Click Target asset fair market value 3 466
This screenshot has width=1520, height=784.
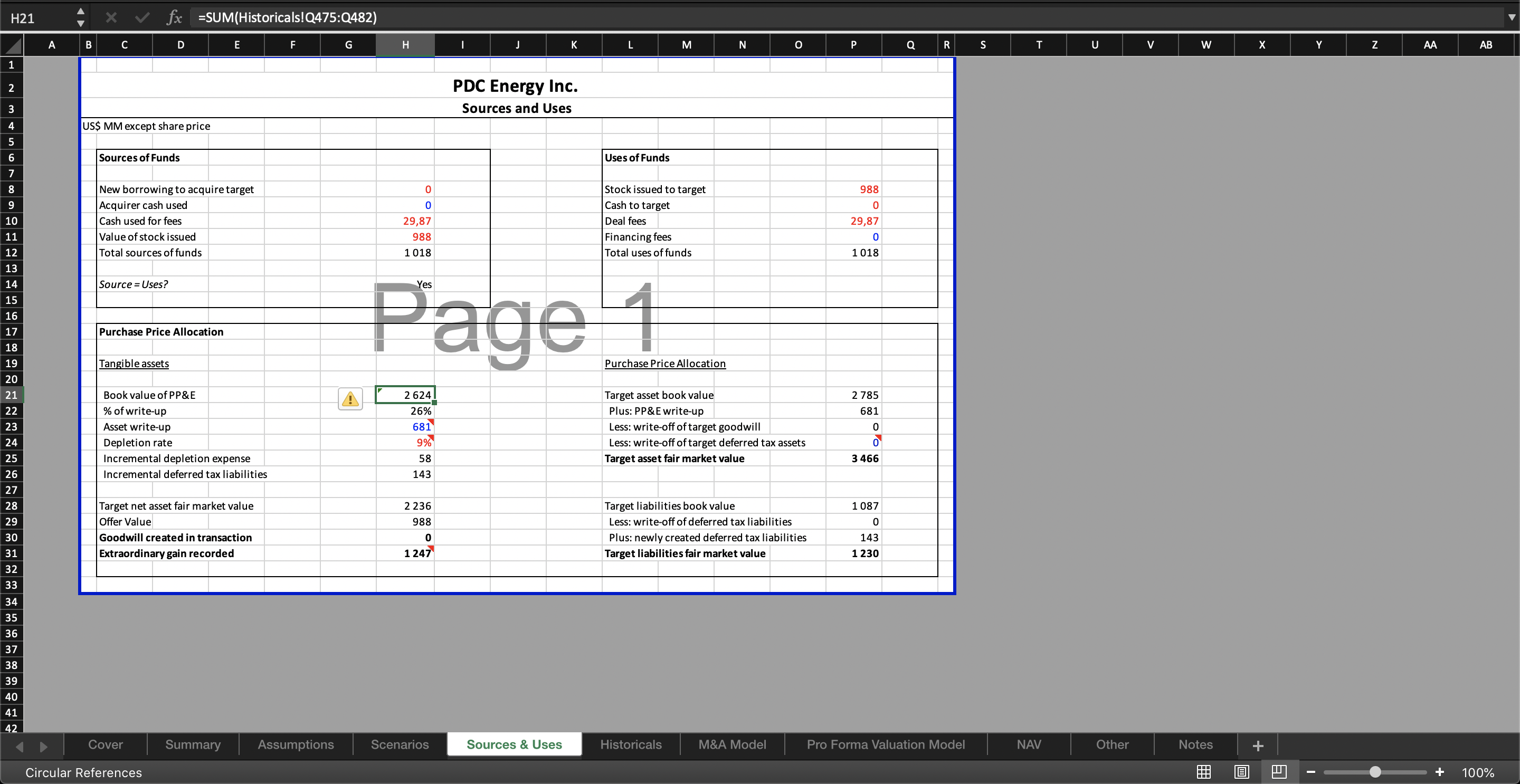coord(853,458)
